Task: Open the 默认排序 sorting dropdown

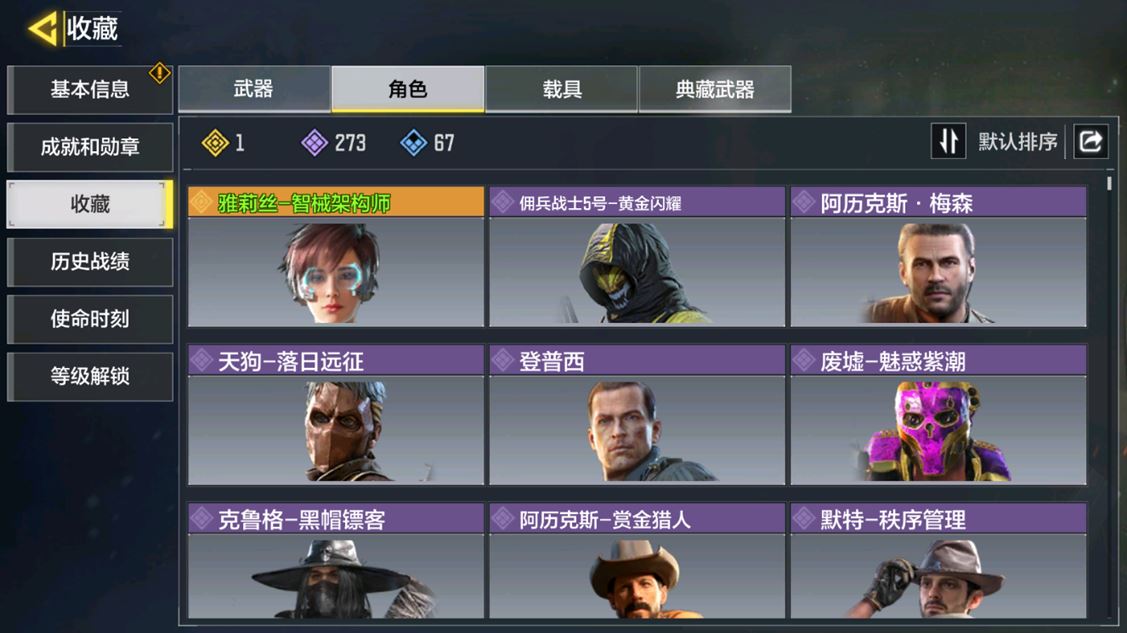Action: 1017,142
